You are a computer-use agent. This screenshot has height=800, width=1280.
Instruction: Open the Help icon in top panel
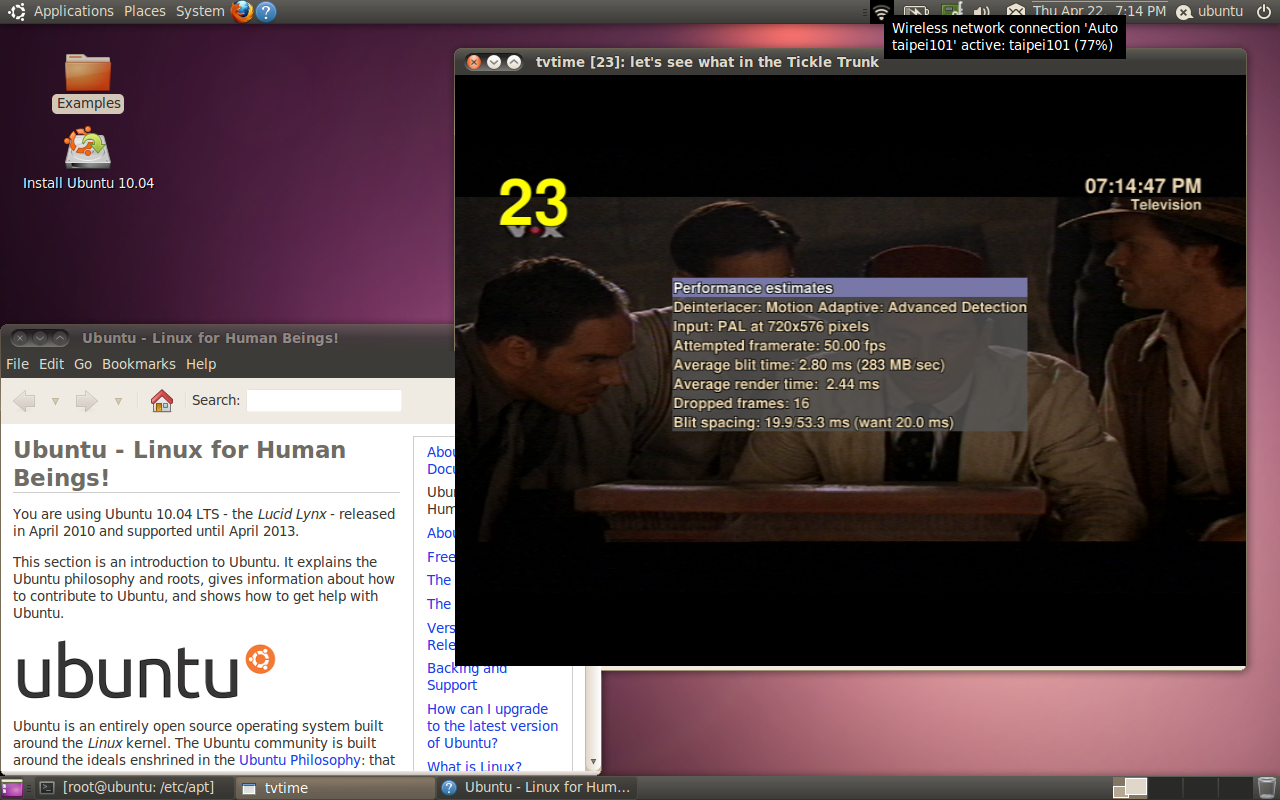tap(266, 11)
